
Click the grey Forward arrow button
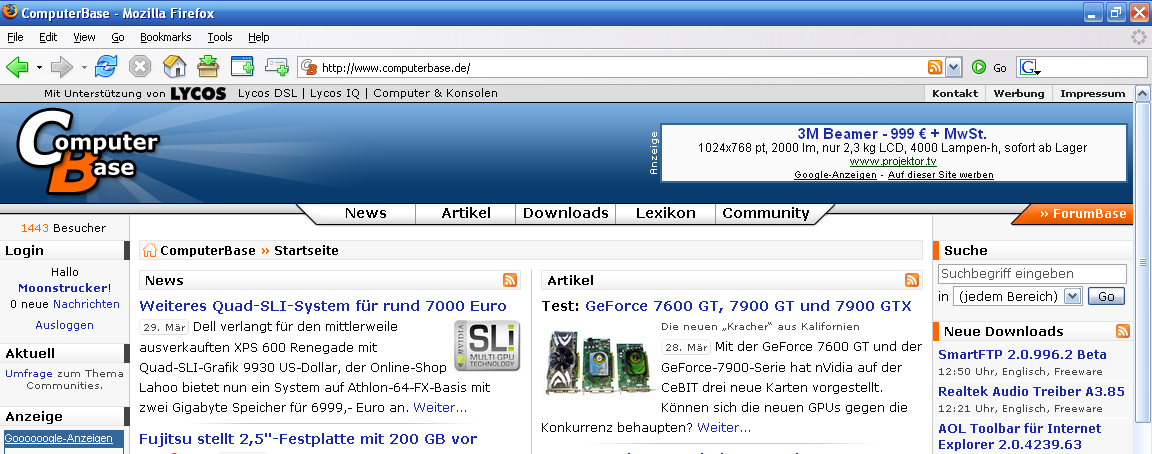click(x=62, y=68)
